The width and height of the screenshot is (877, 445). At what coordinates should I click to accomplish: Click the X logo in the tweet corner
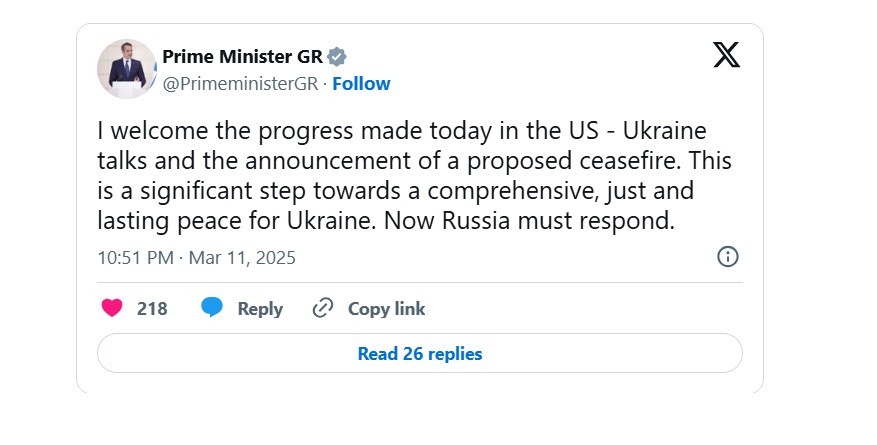[x=727, y=54]
